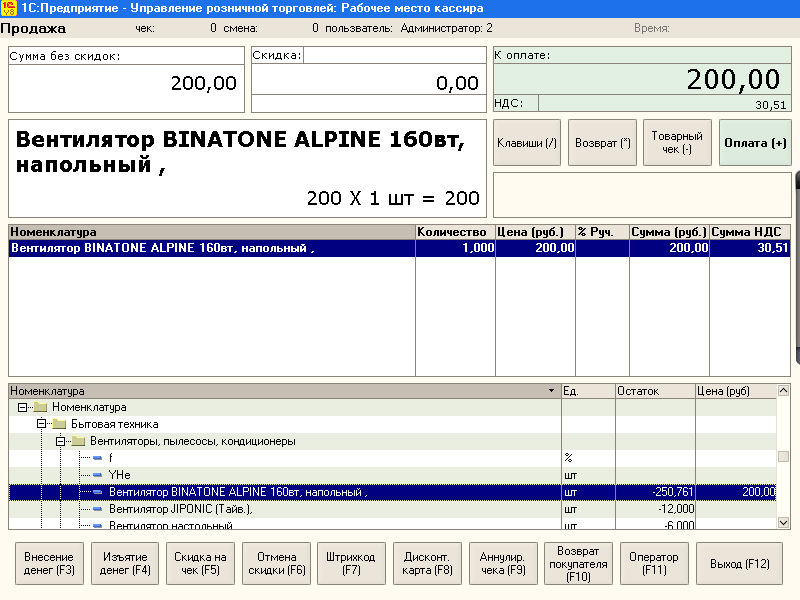Click the Количество column header
Viewport: 800px width, 600px height.
[455, 232]
